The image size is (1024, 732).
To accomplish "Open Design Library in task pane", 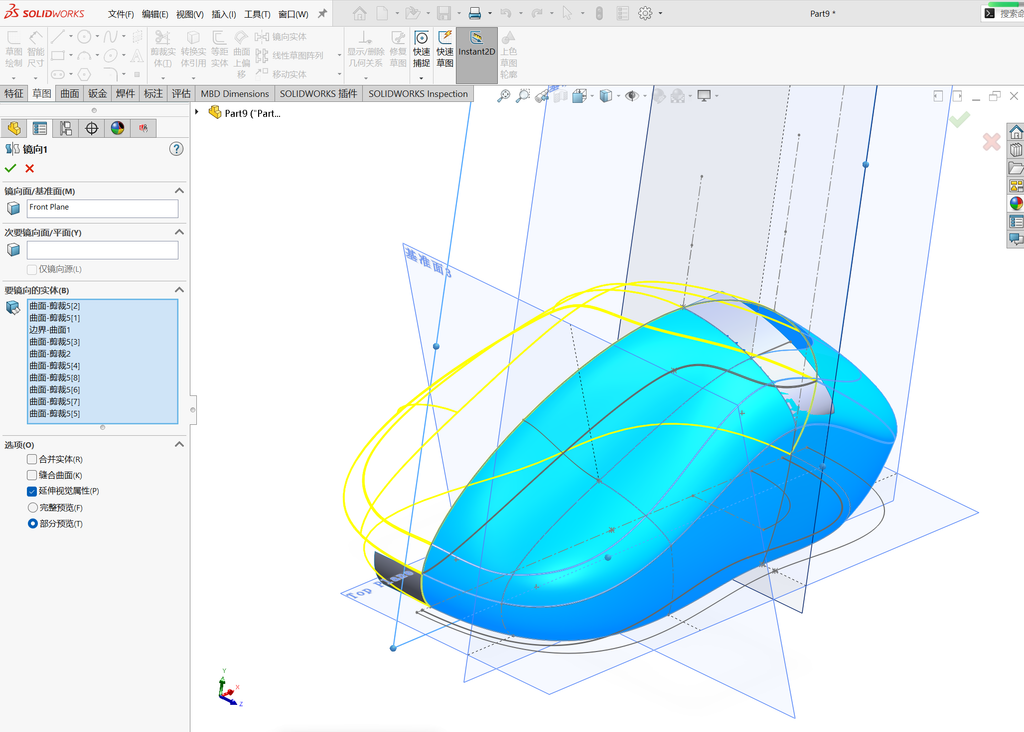I will 1016,150.
